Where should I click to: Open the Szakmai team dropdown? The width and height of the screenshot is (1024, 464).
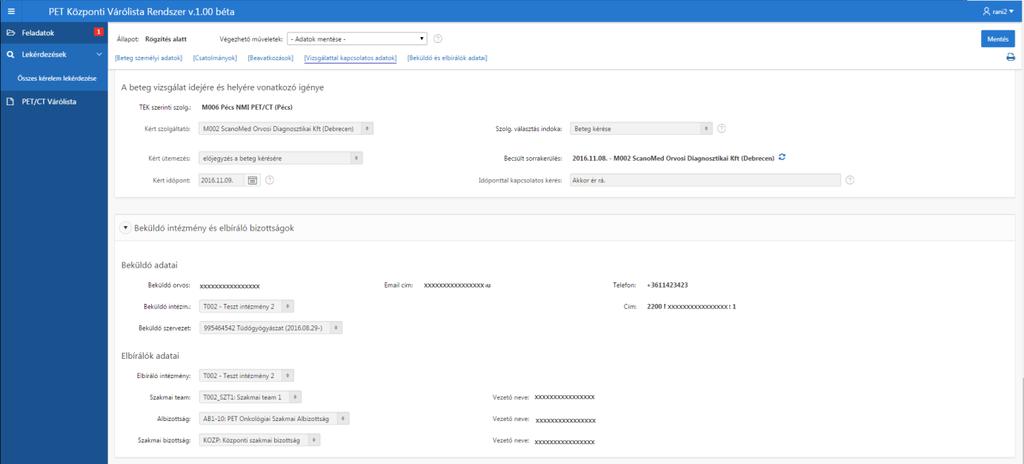(250, 397)
